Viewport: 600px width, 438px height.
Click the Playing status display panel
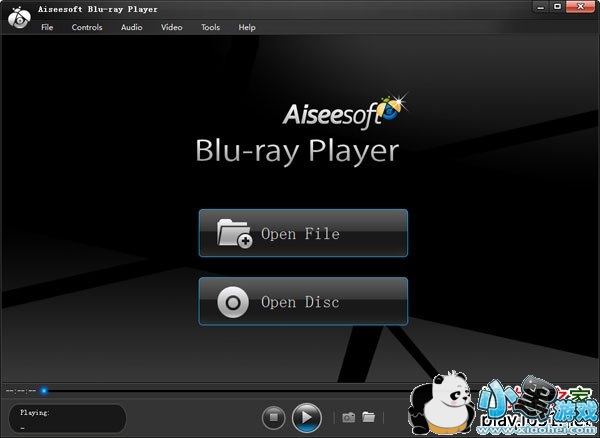(67, 419)
